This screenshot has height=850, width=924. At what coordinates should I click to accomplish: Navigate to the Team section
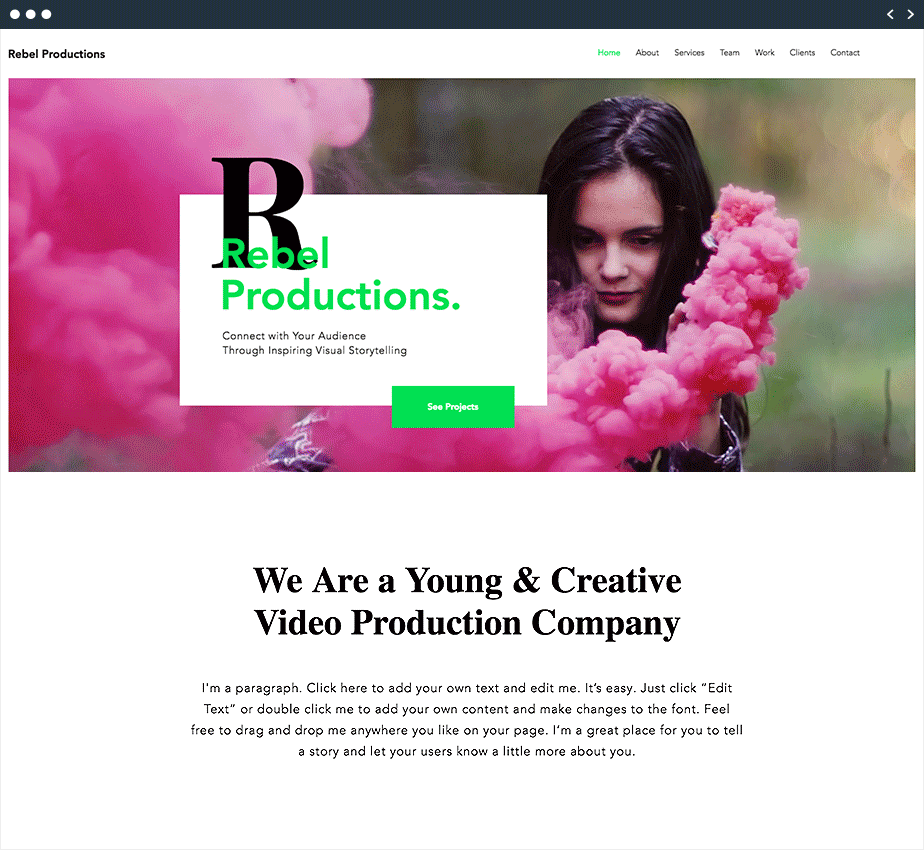pos(729,52)
